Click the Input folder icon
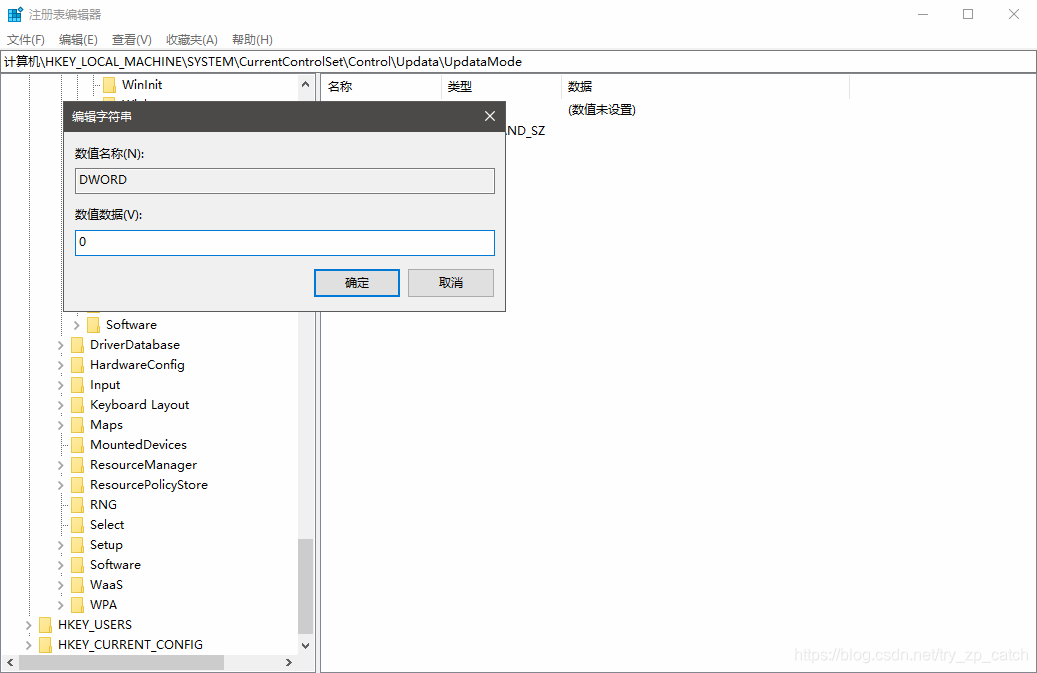The image size is (1037, 673). click(x=77, y=385)
